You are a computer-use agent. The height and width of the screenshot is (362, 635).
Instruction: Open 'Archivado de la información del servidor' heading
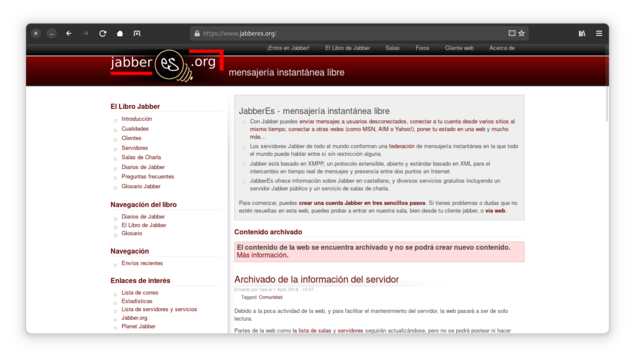316,279
